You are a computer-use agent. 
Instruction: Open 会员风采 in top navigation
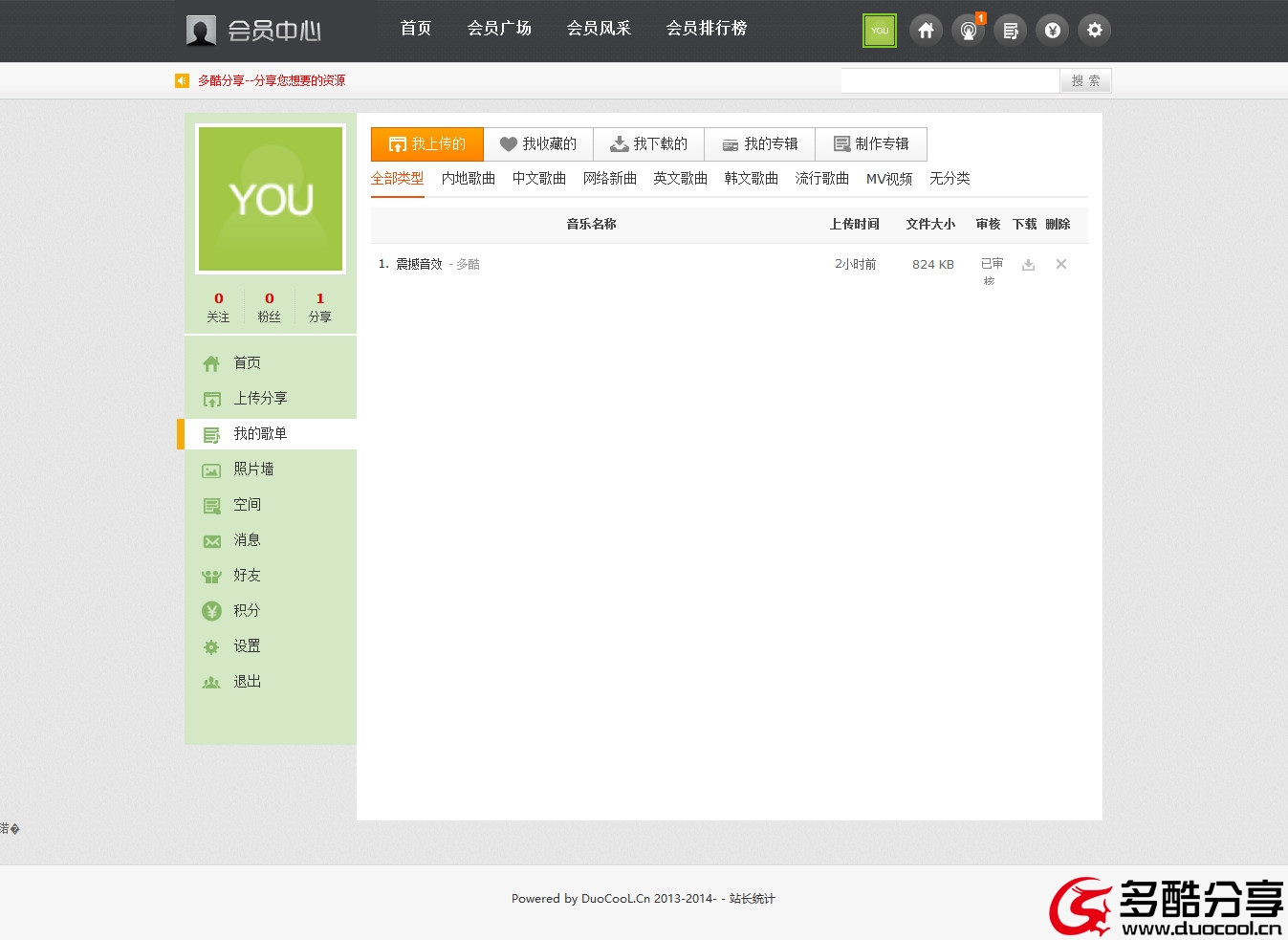pyautogui.click(x=599, y=29)
